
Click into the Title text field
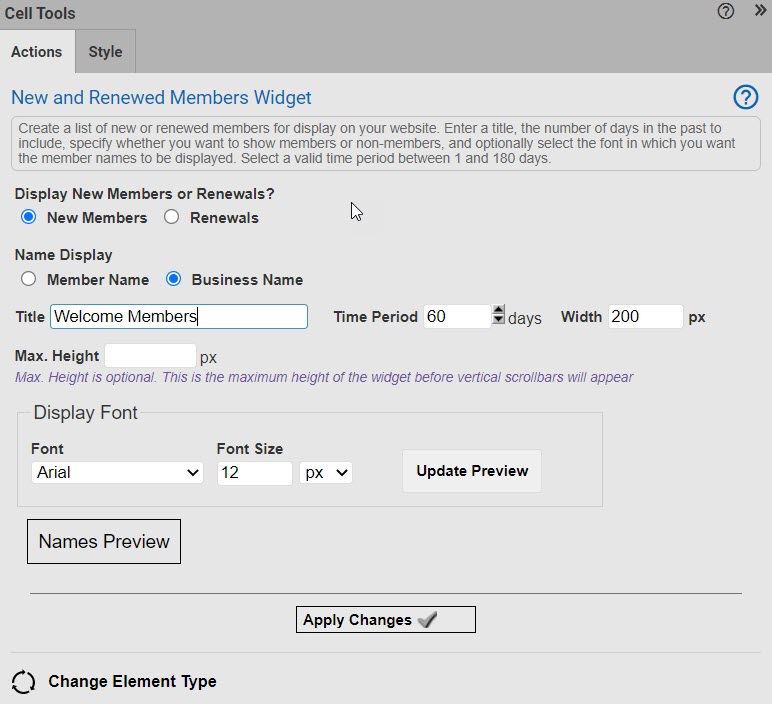178,317
